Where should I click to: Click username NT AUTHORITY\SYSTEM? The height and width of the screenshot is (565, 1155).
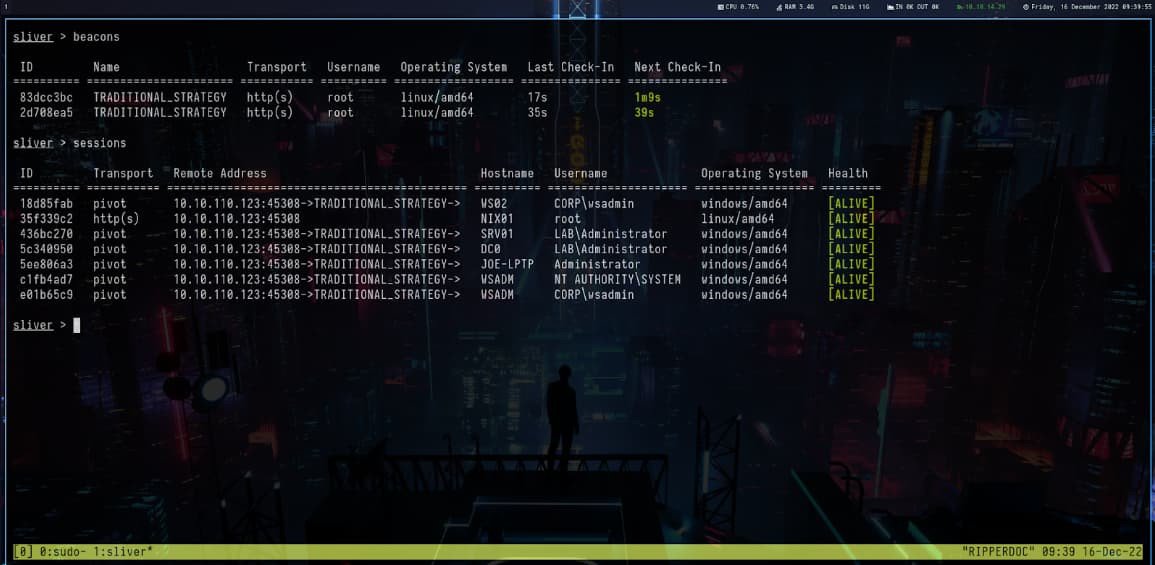click(x=617, y=280)
